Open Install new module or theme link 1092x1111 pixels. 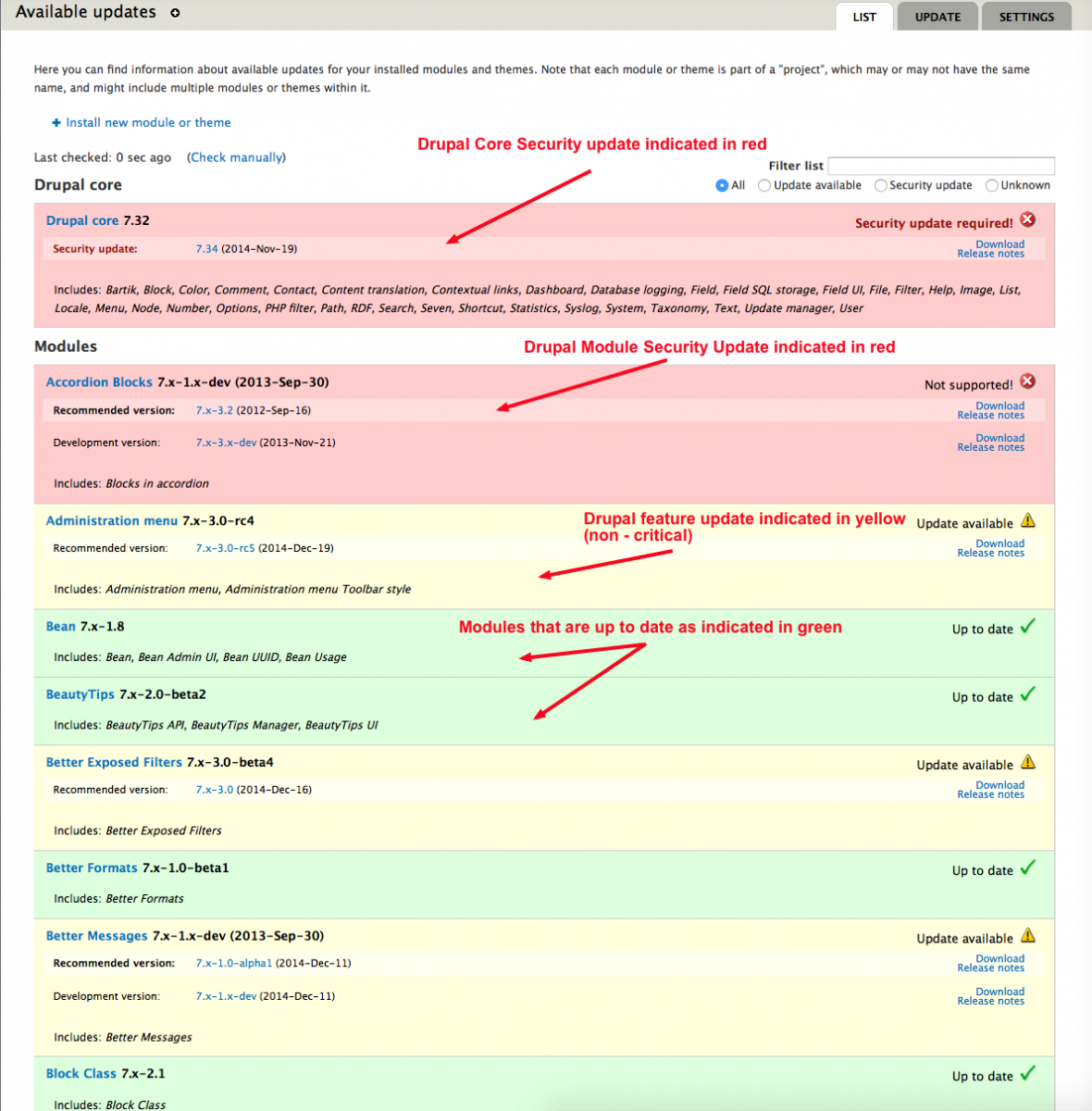click(148, 122)
